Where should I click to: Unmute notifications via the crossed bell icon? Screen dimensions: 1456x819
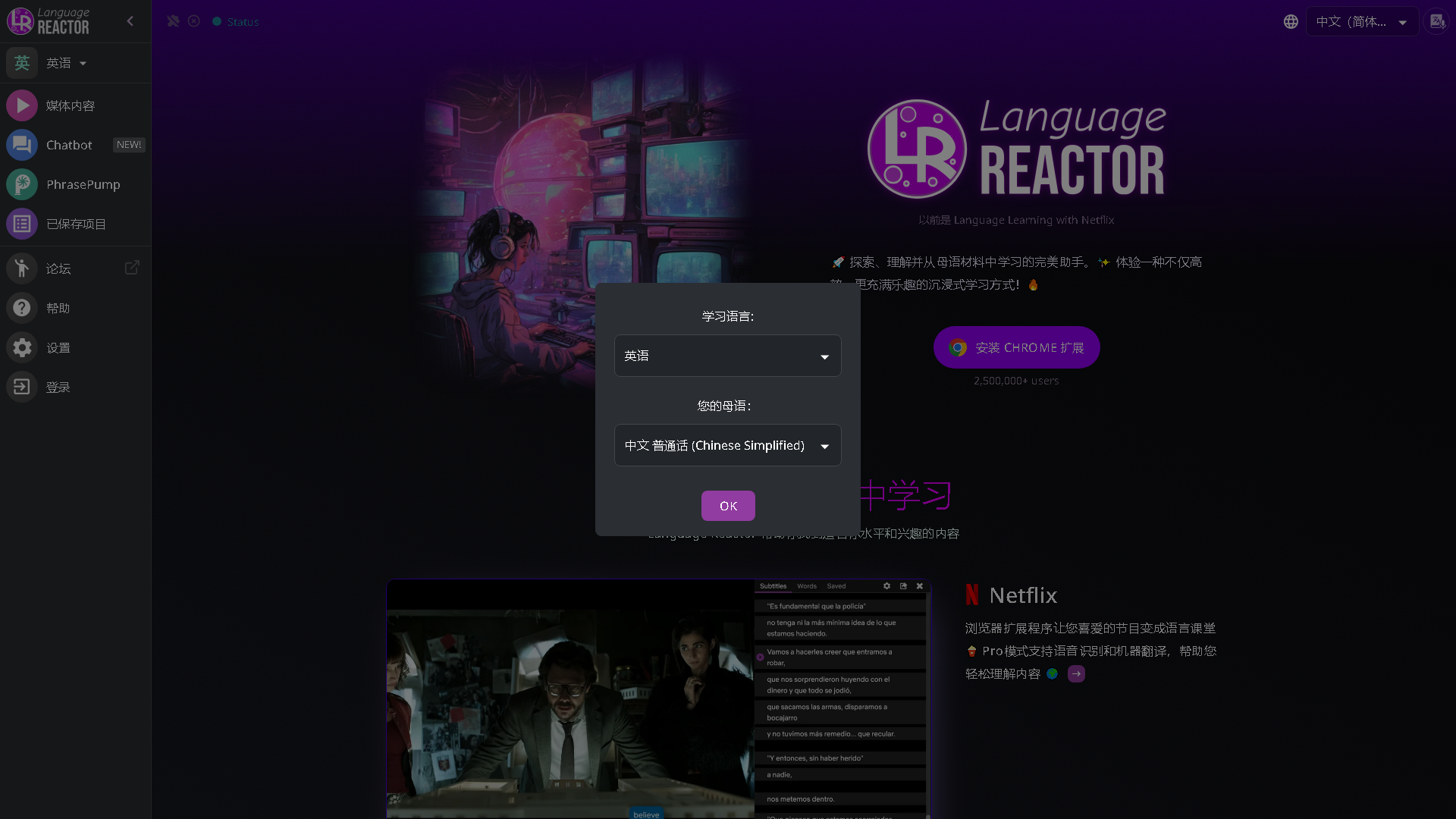coord(173,21)
